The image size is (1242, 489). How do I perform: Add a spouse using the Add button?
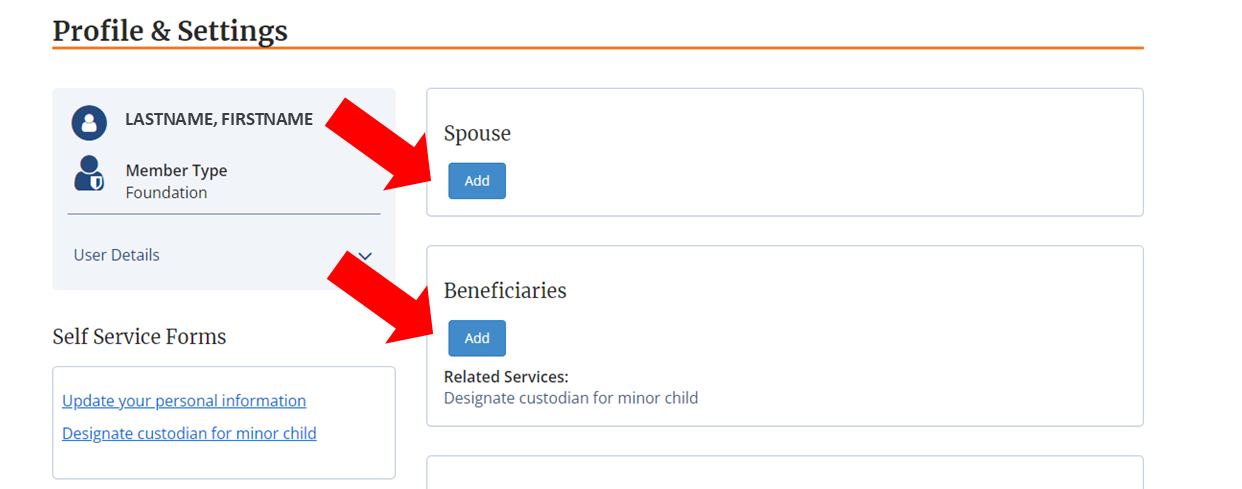[477, 181]
